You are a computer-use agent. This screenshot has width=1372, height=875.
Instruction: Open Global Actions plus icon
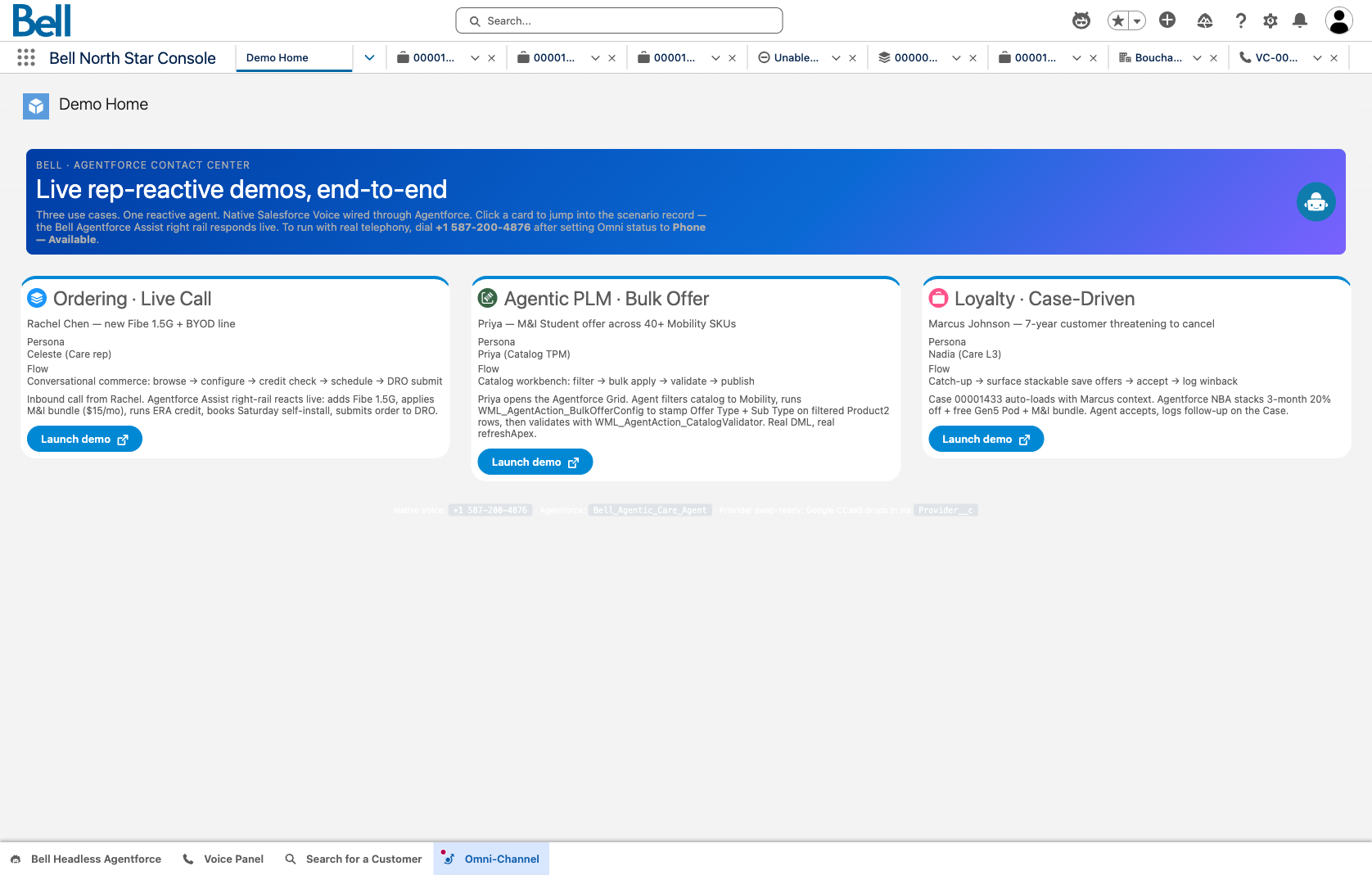pyautogui.click(x=1167, y=20)
